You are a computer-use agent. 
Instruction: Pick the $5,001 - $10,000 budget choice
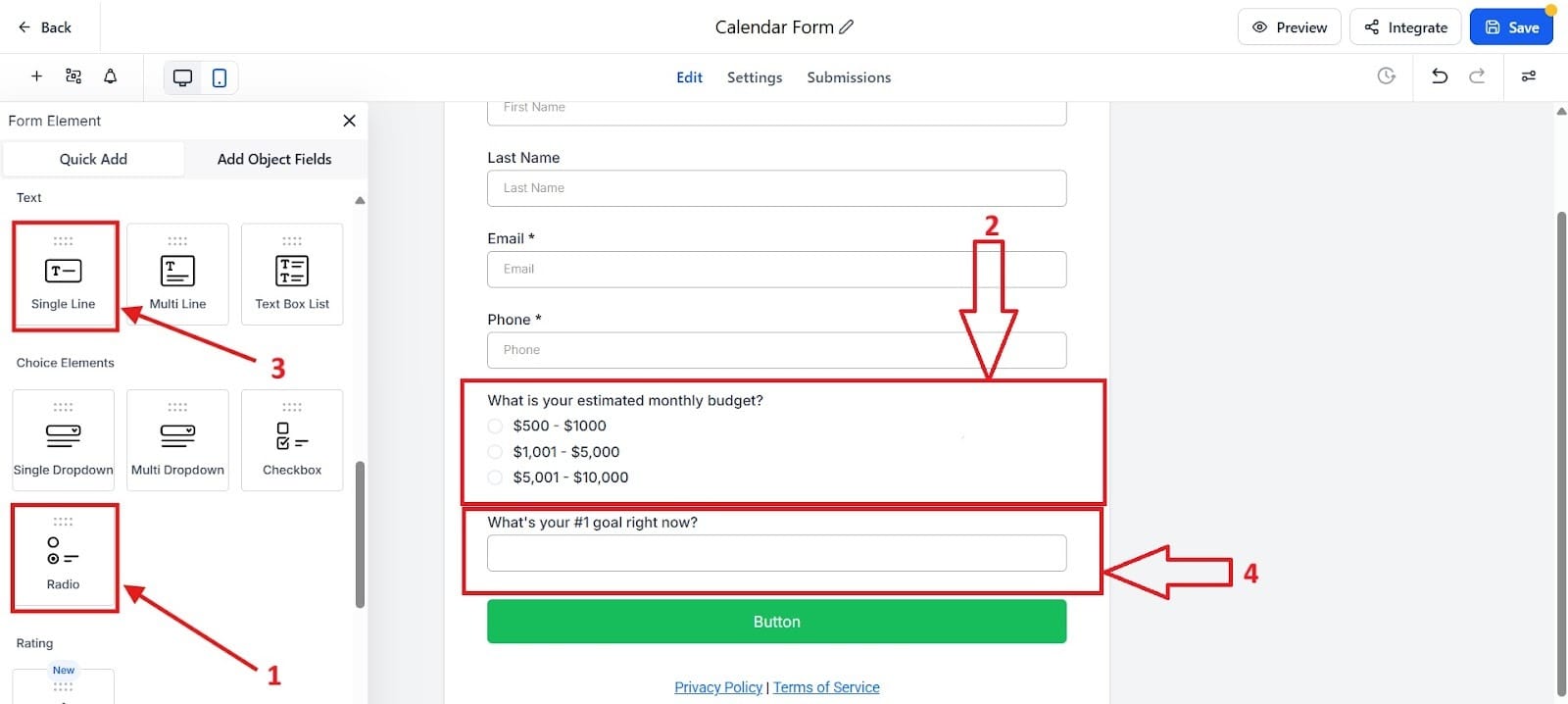pyautogui.click(x=495, y=478)
